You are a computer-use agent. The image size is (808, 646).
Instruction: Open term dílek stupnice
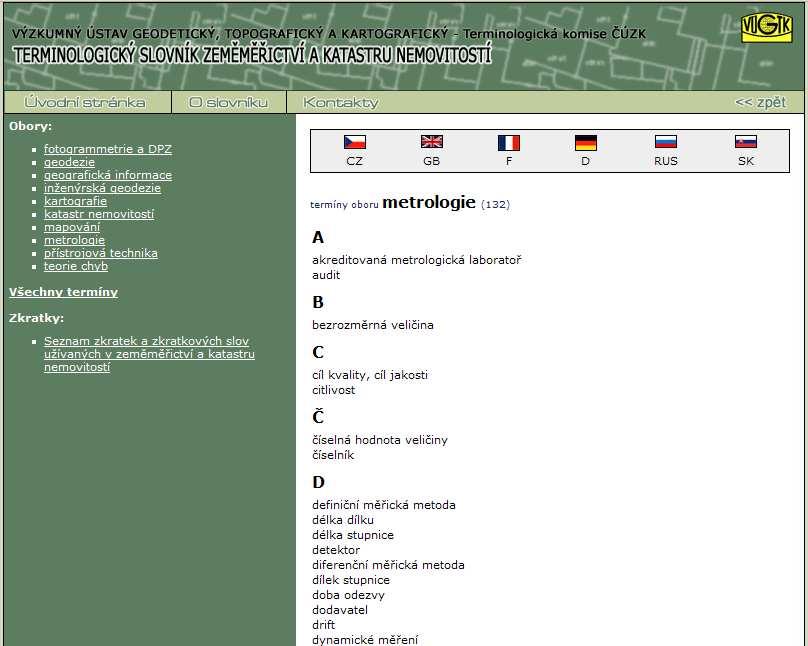[351, 580]
